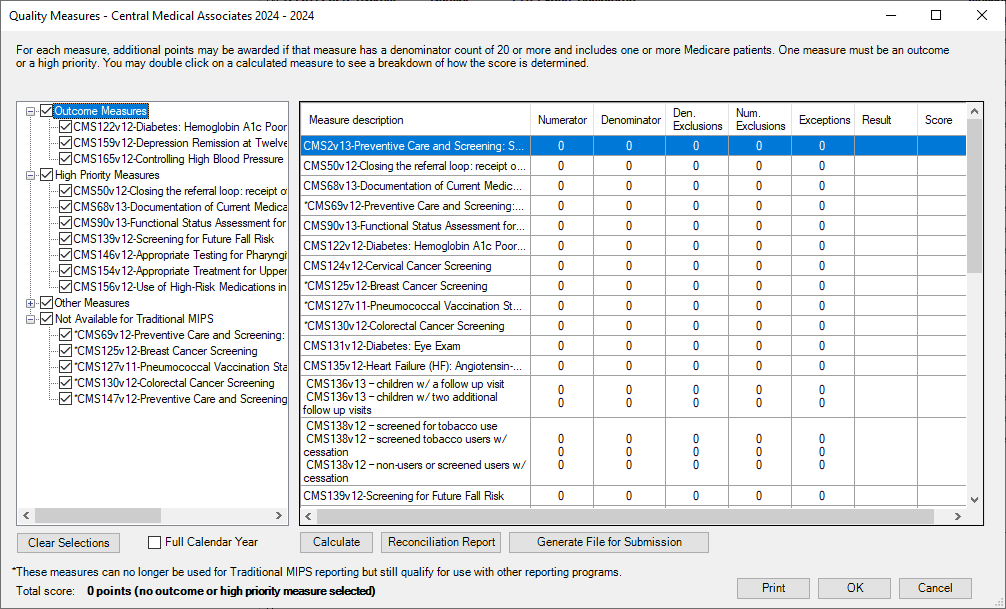Image resolution: width=1006 pixels, height=609 pixels.
Task: Expand the Other Measures tree node
Action: pos(31,303)
